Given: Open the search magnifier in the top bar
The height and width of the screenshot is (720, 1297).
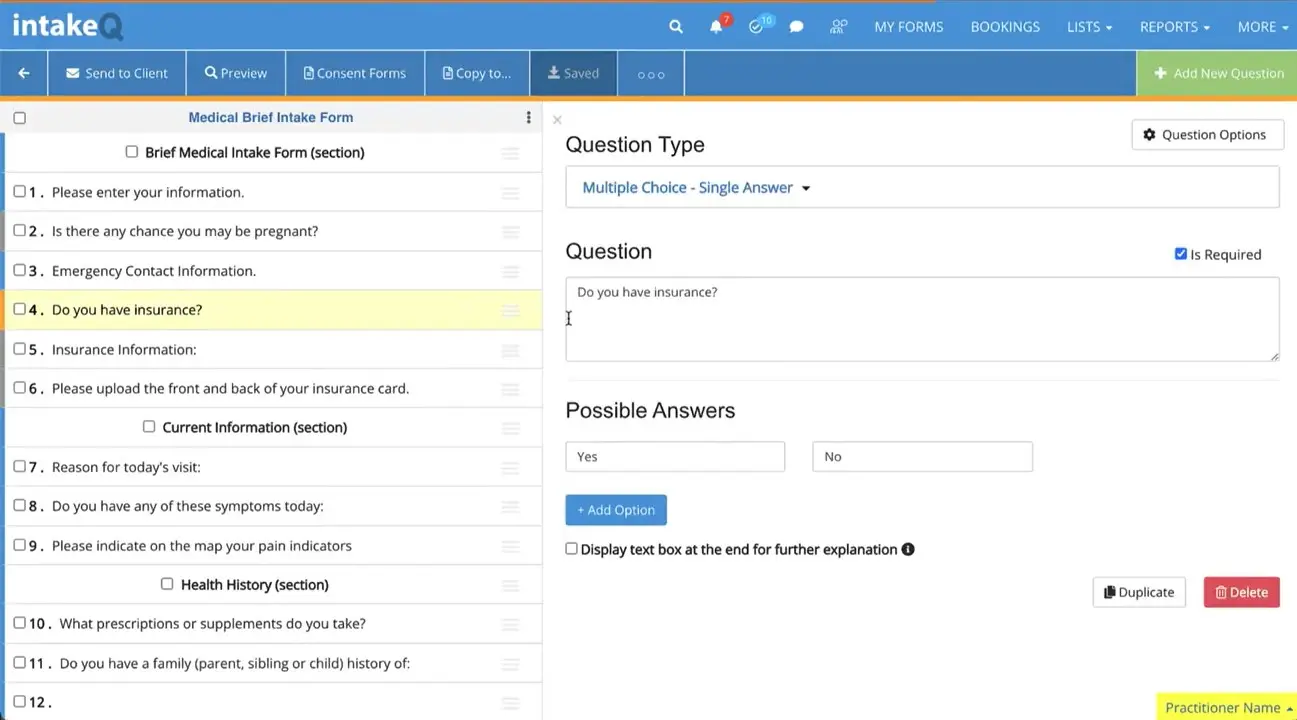Looking at the screenshot, I should click(675, 26).
